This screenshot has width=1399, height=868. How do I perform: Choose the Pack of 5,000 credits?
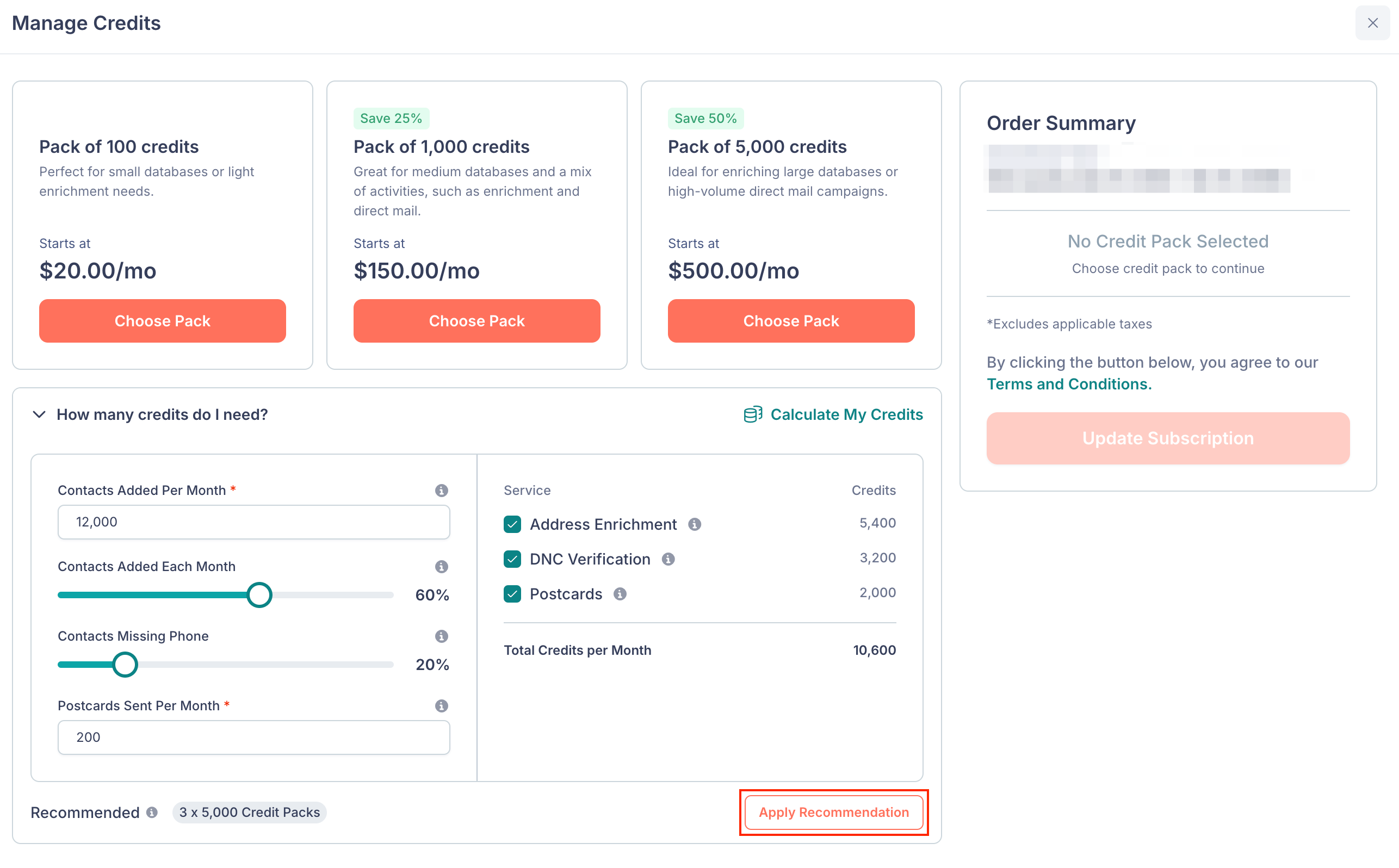(791, 321)
